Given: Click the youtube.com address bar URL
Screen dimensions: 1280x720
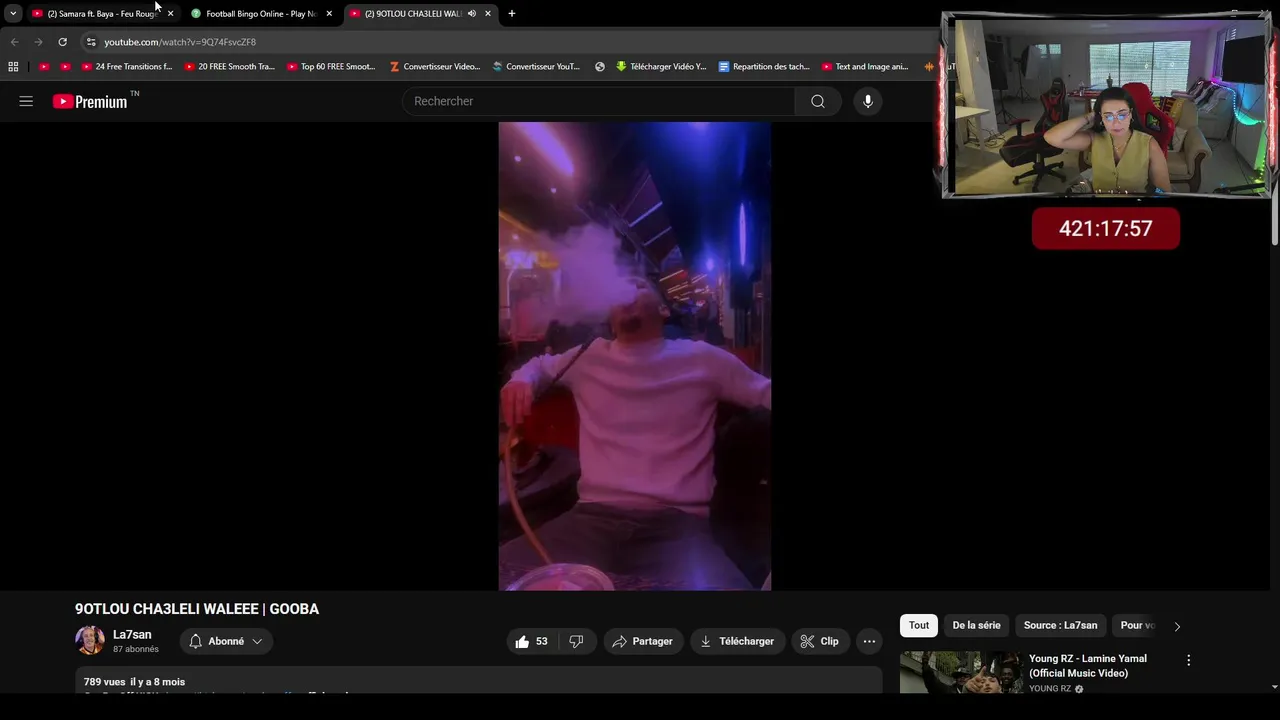Looking at the screenshot, I should pyautogui.click(x=180, y=42).
